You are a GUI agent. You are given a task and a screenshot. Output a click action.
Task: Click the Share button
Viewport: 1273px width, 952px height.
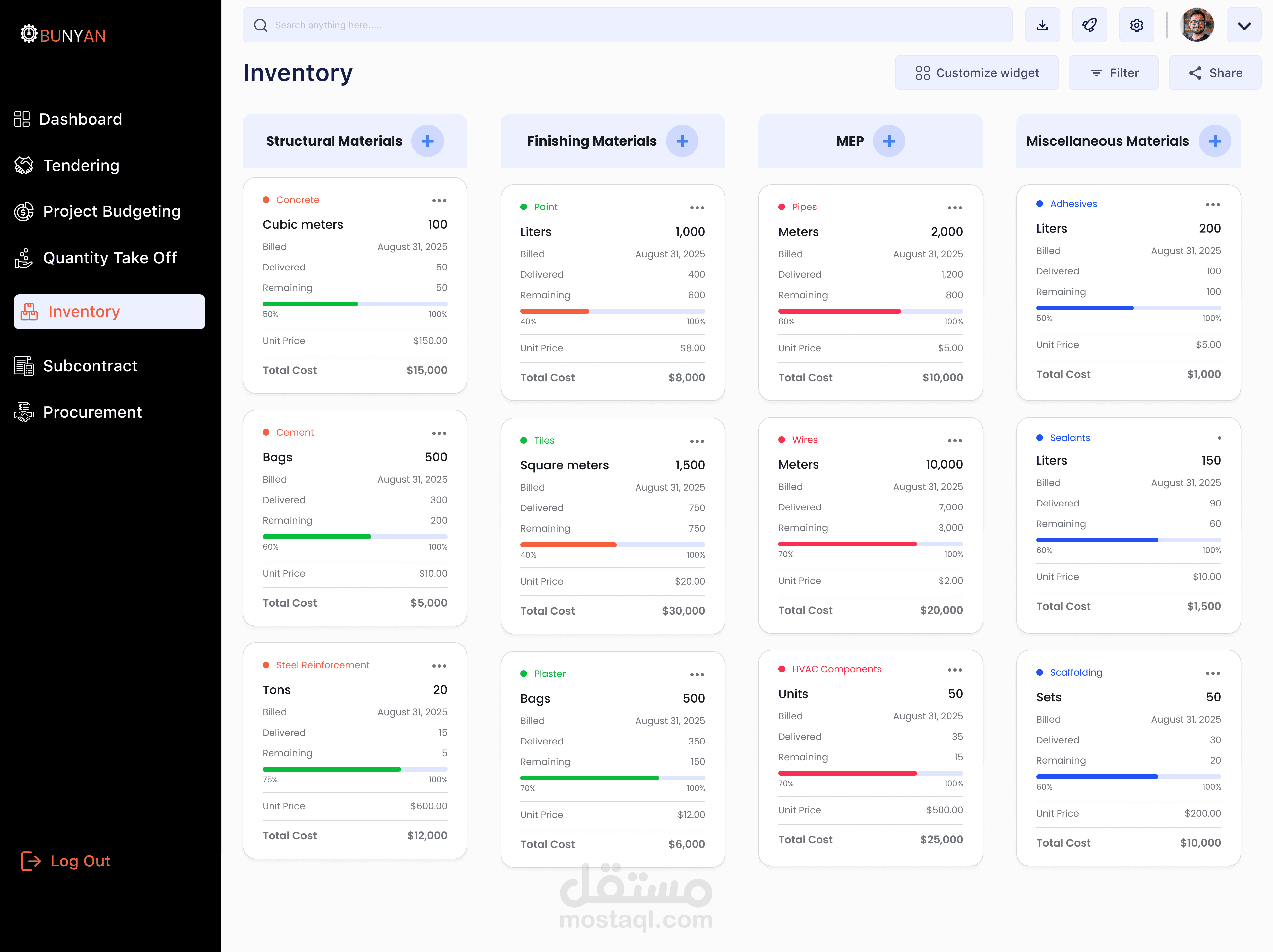click(1215, 73)
